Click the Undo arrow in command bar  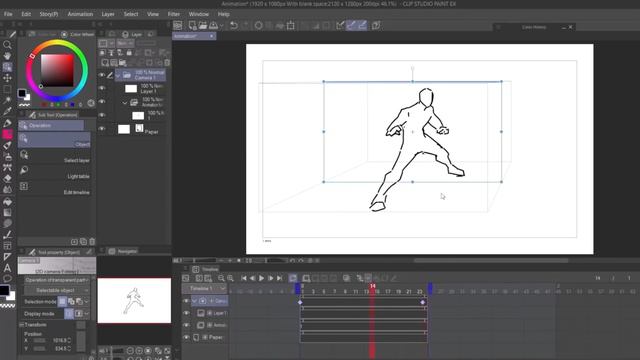coord(234,25)
